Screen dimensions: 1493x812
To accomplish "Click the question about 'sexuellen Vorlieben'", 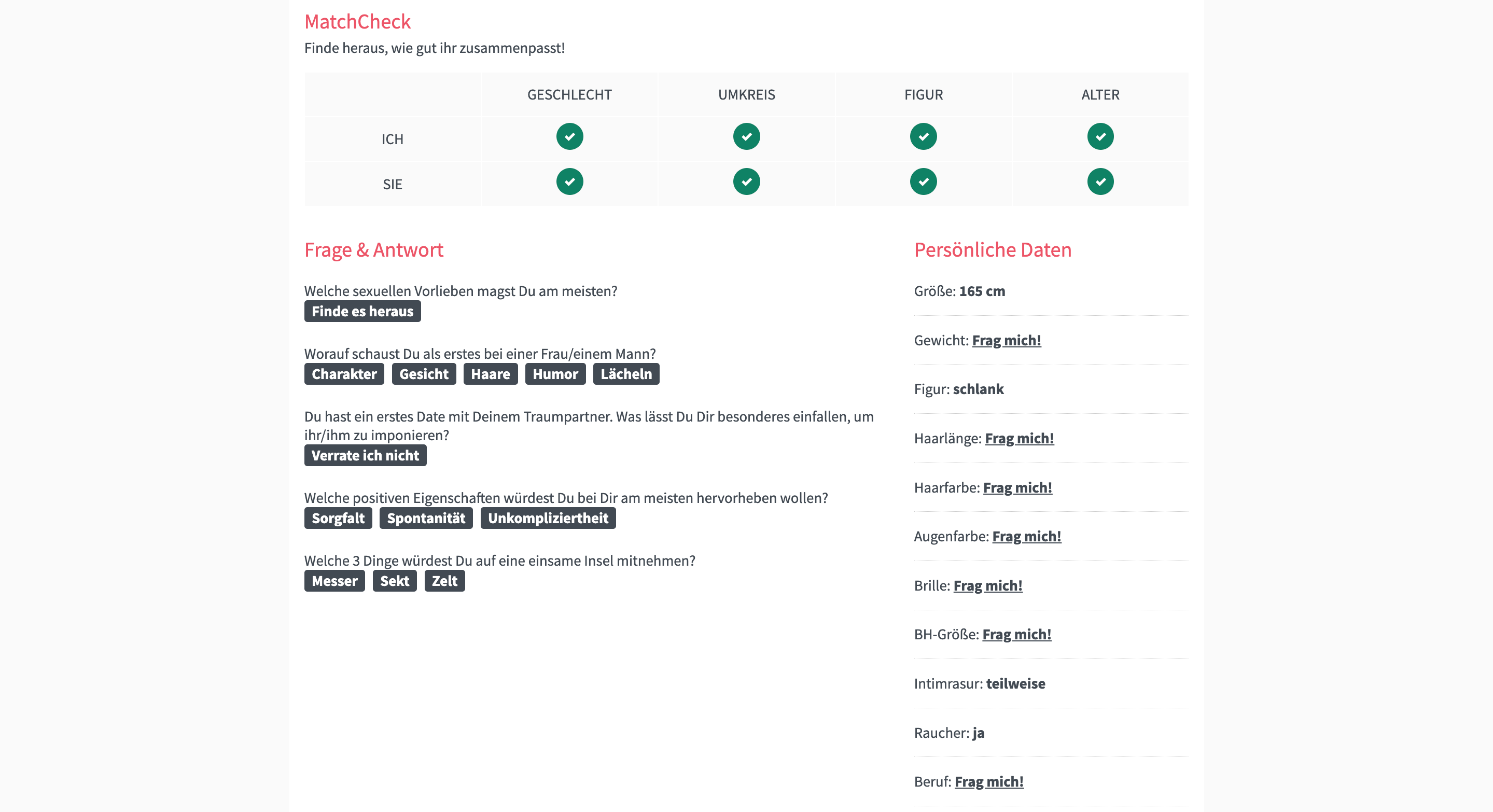I will [x=461, y=291].
